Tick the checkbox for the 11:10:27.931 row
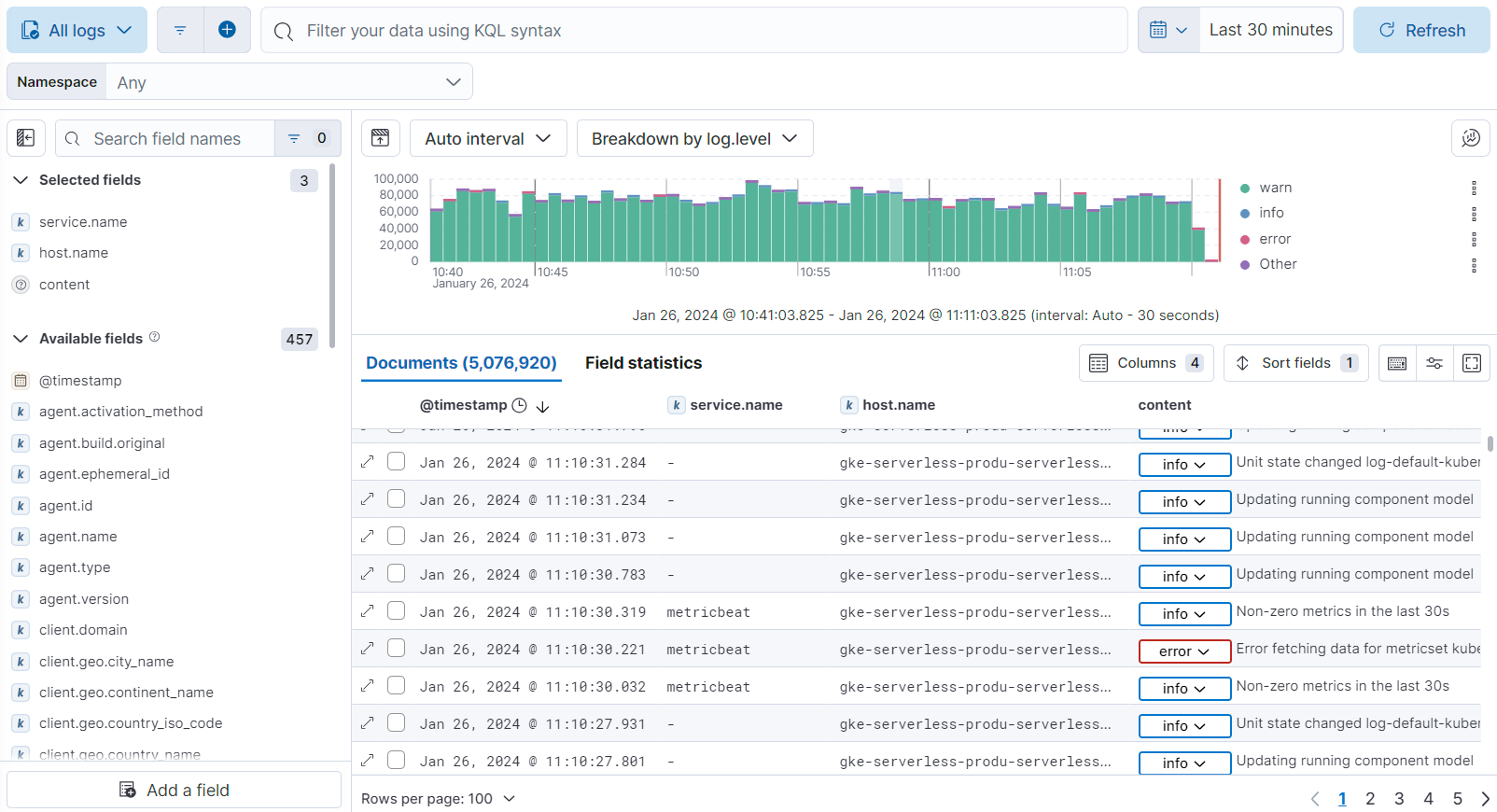Screen dimensions: 1497x812 397,723
